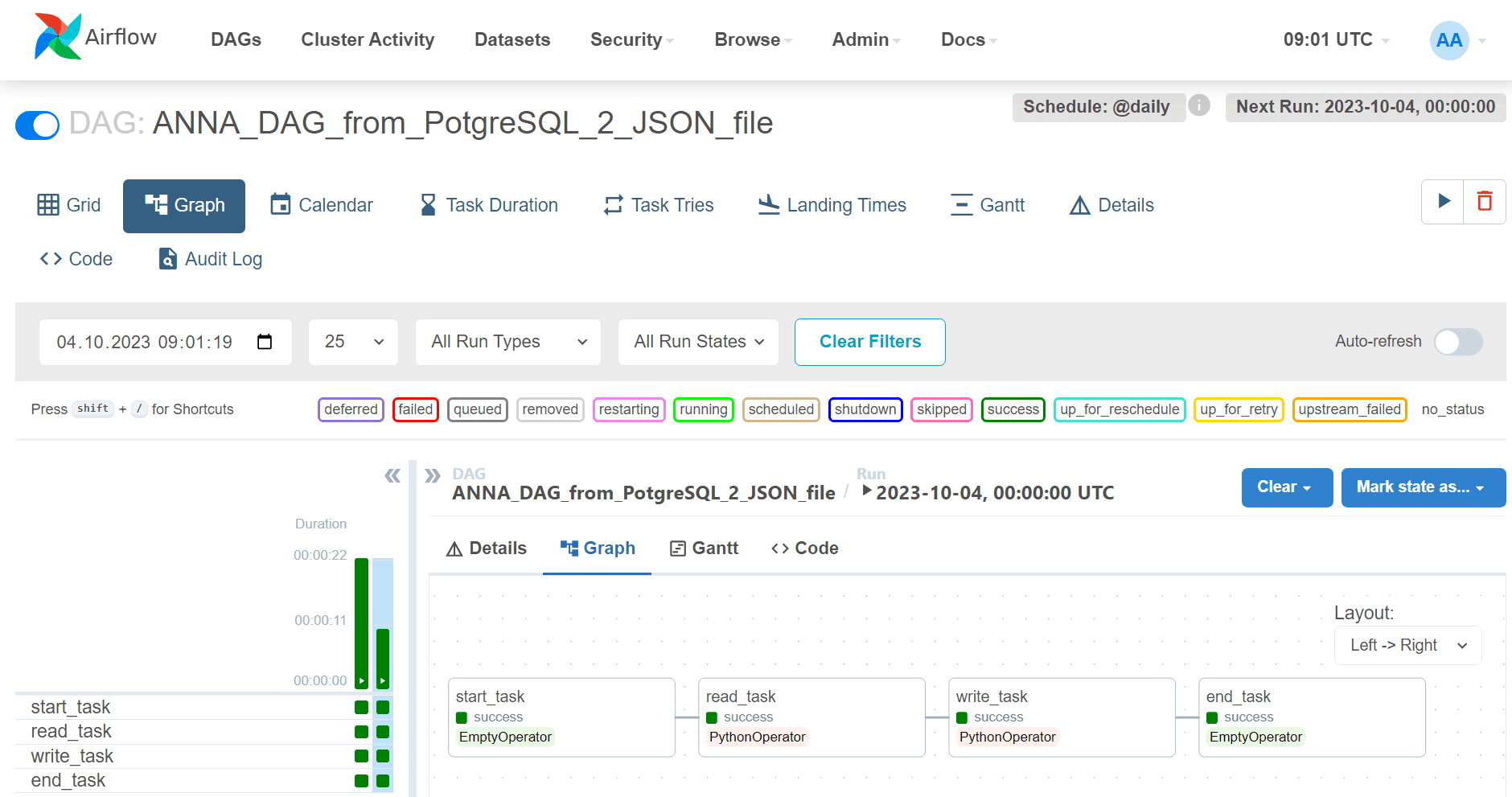Open the AA user avatar menu

1449,40
